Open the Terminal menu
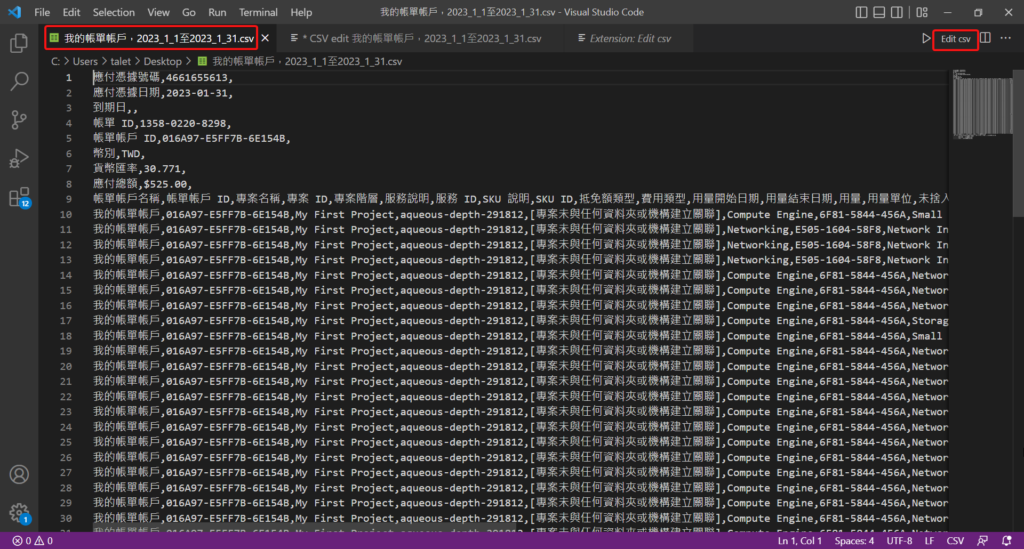Viewport: 1024px width, 549px height. coord(258,12)
